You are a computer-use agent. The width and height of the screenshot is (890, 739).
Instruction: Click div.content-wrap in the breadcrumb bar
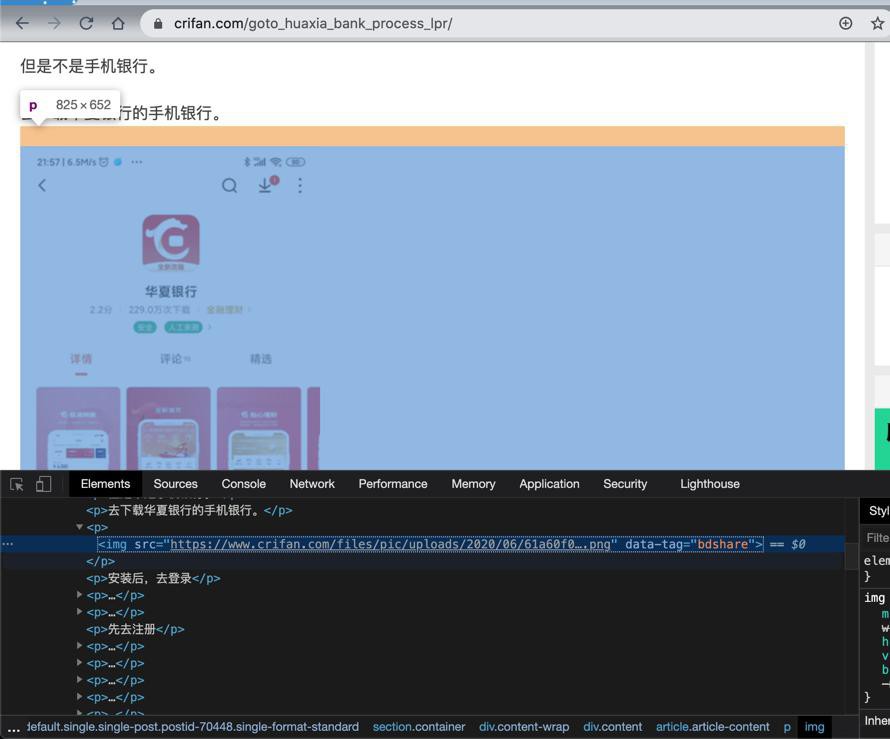[524, 727]
